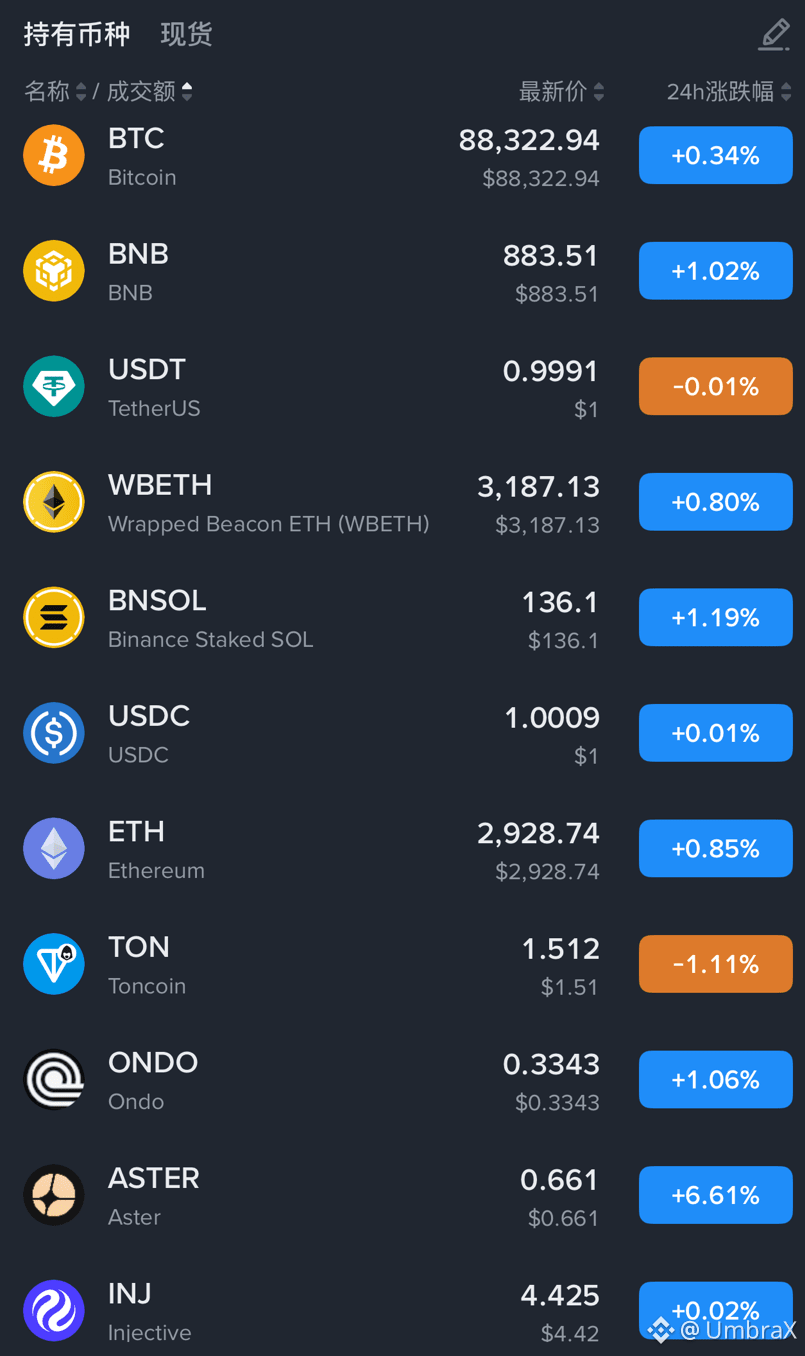Tap the Tether USDT logo
Image resolution: width=805 pixels, height=1356 pixels.
click(54, 386)
